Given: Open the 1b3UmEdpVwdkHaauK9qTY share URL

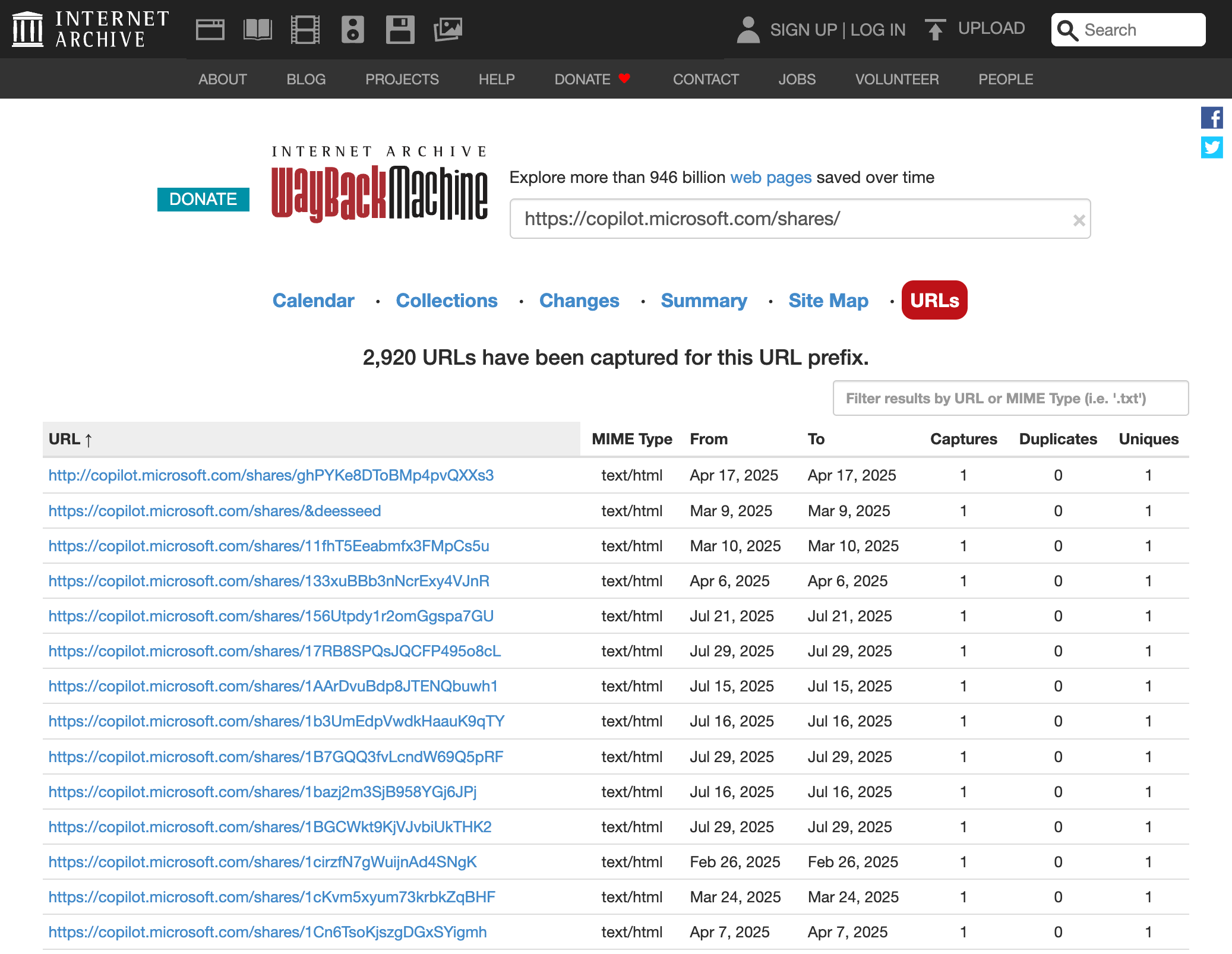Looking at the screenshot, I should coord(276,721).
